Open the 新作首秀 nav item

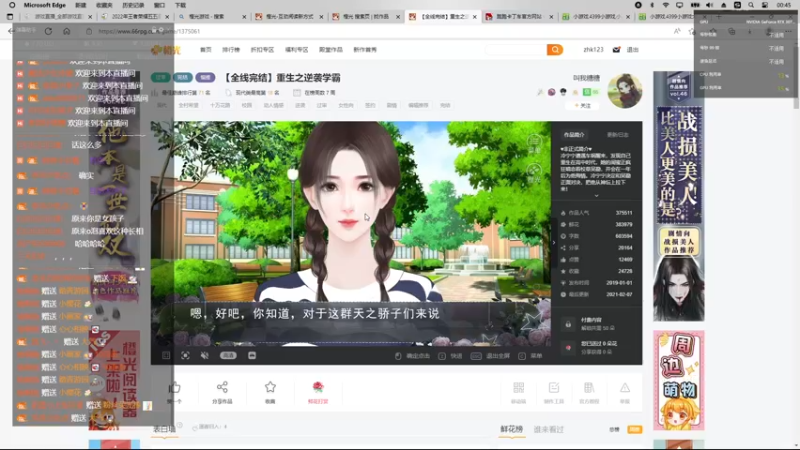pos(365,49)
